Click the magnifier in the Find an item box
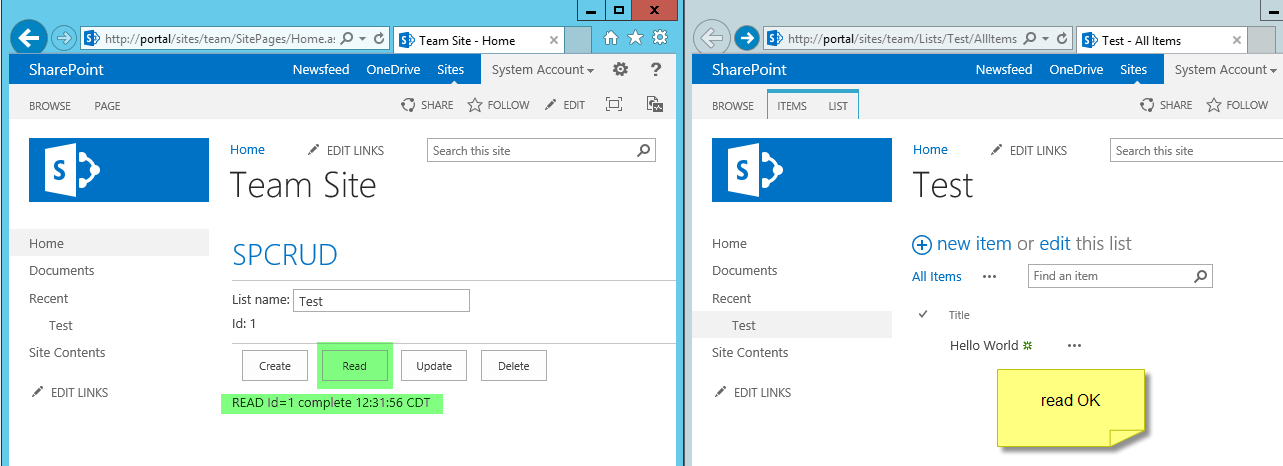Screen dimensions: 1283x466 [1201, 276]
